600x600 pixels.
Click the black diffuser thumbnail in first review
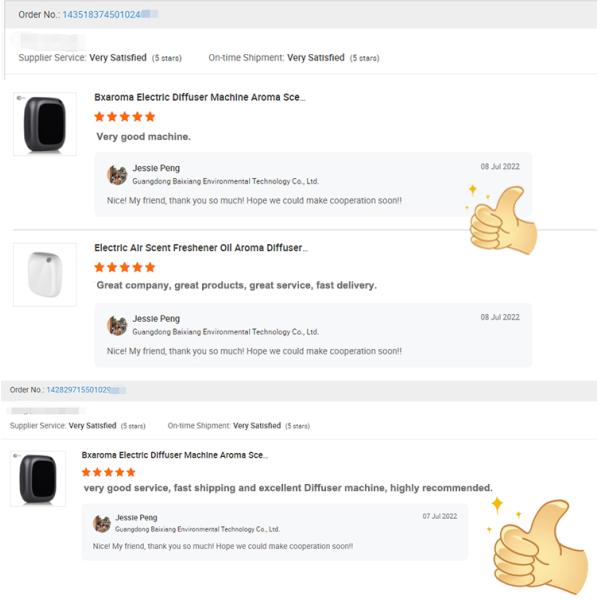pos(44,124)
